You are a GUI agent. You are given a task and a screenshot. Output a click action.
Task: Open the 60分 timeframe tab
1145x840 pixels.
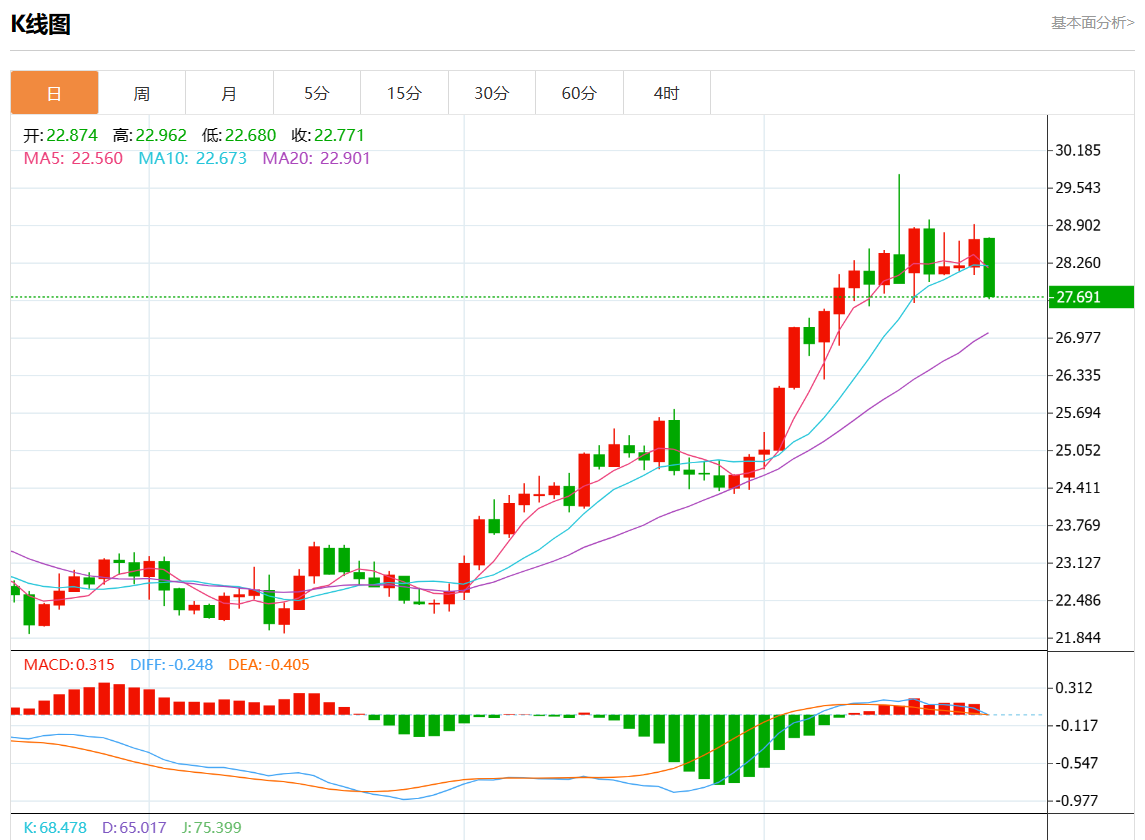coord(579,93)
